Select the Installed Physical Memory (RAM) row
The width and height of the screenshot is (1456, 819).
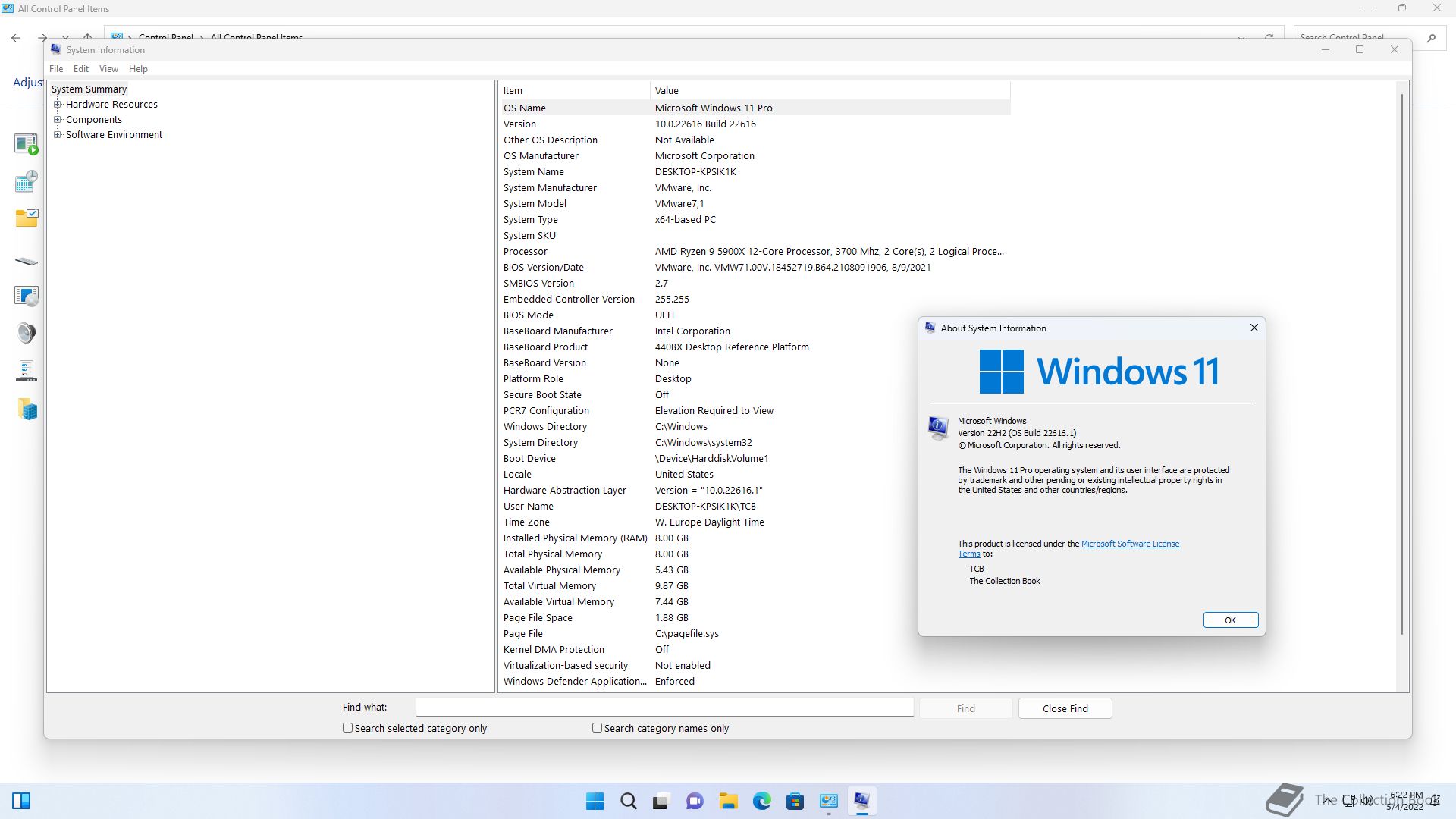tap(755, 538)
